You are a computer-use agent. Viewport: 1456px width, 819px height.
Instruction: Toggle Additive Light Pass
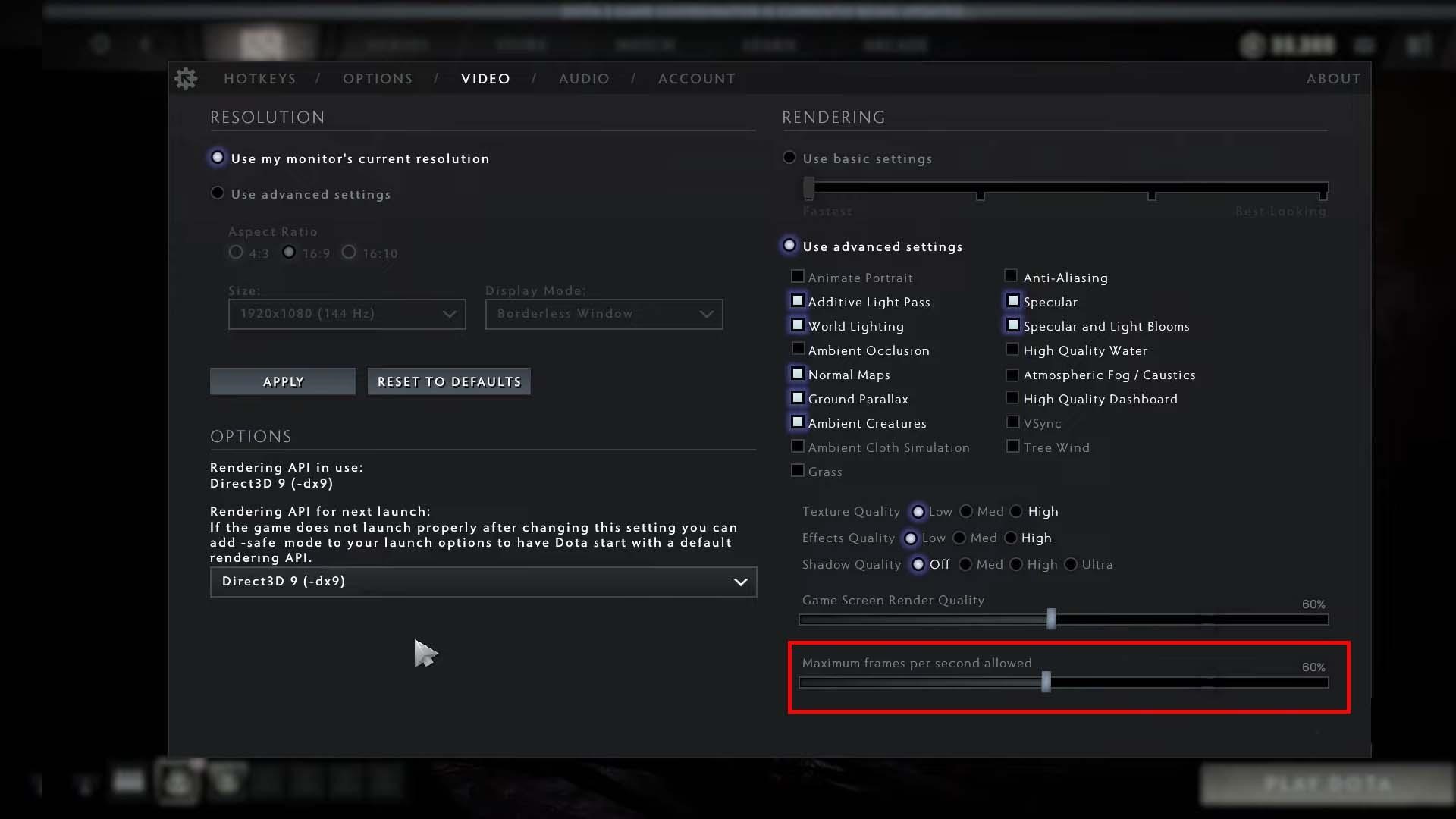point(798,301)
